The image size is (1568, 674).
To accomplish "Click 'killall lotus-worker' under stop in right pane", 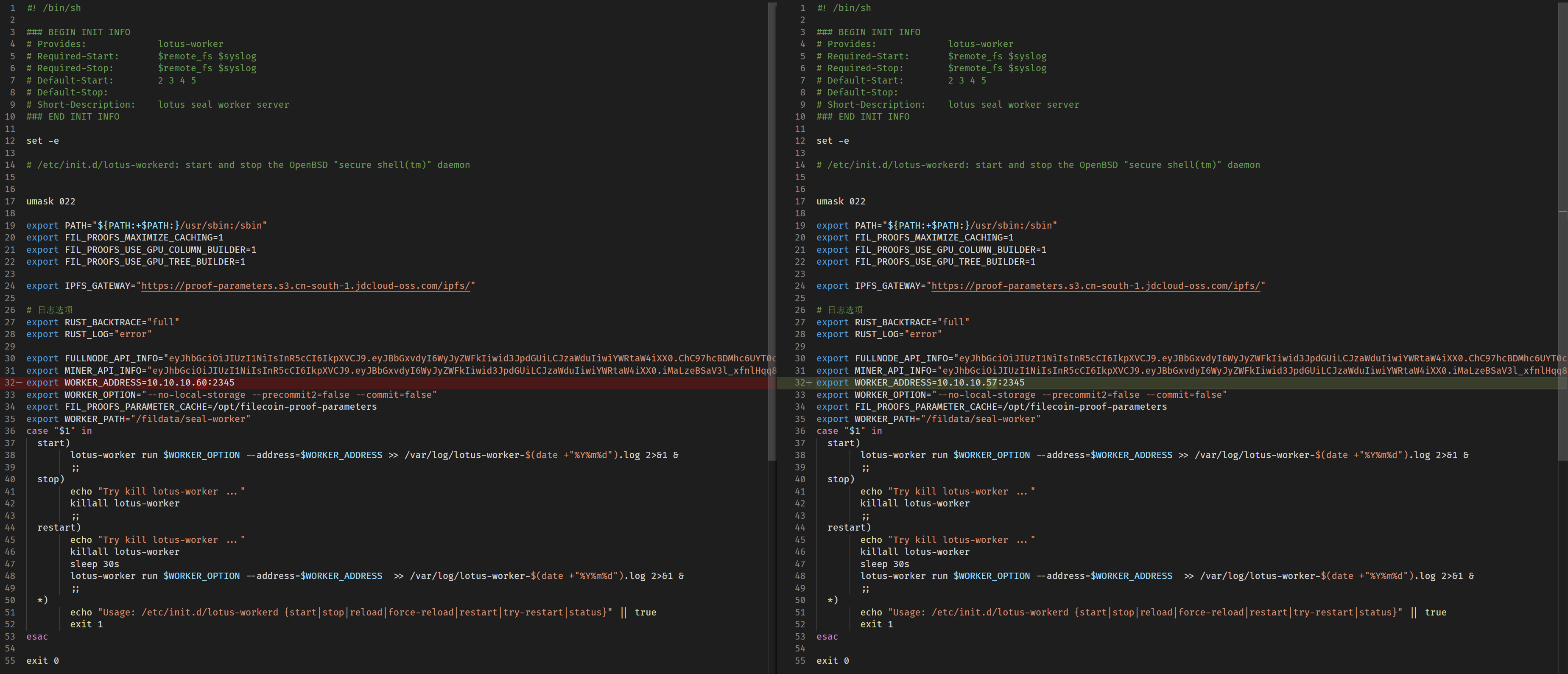I will click(x=915, y=503).
